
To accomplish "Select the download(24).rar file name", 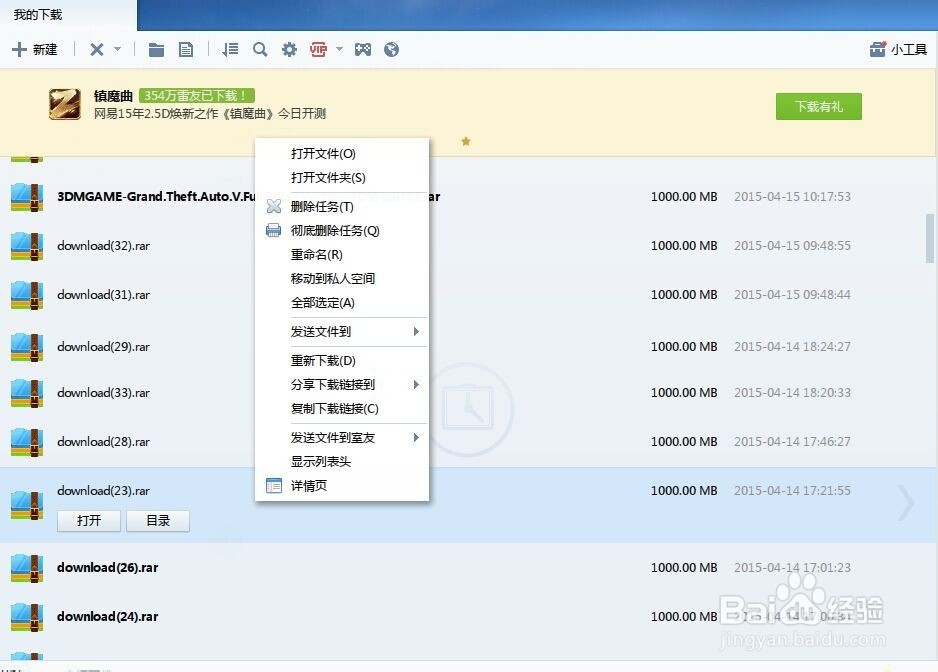I will click(x=108, y=617).
